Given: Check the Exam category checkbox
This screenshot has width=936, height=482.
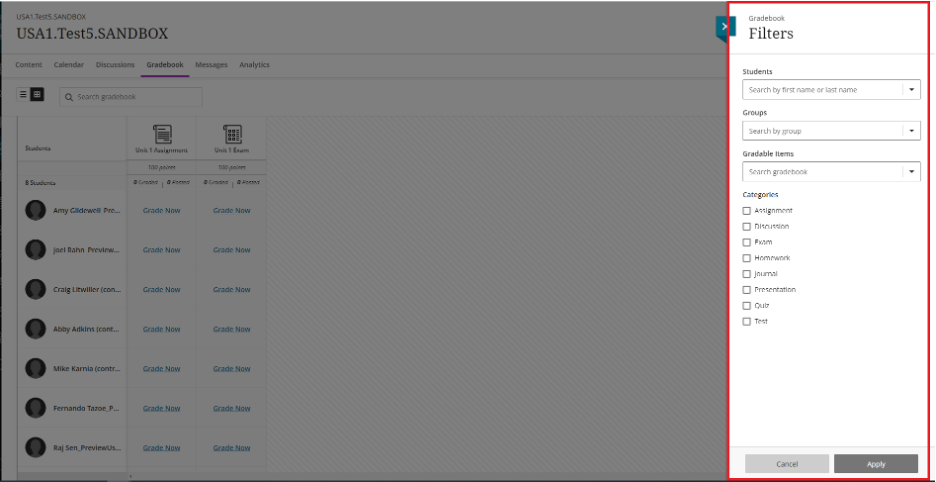Looking at the screenshot, I should coord(746,242).
